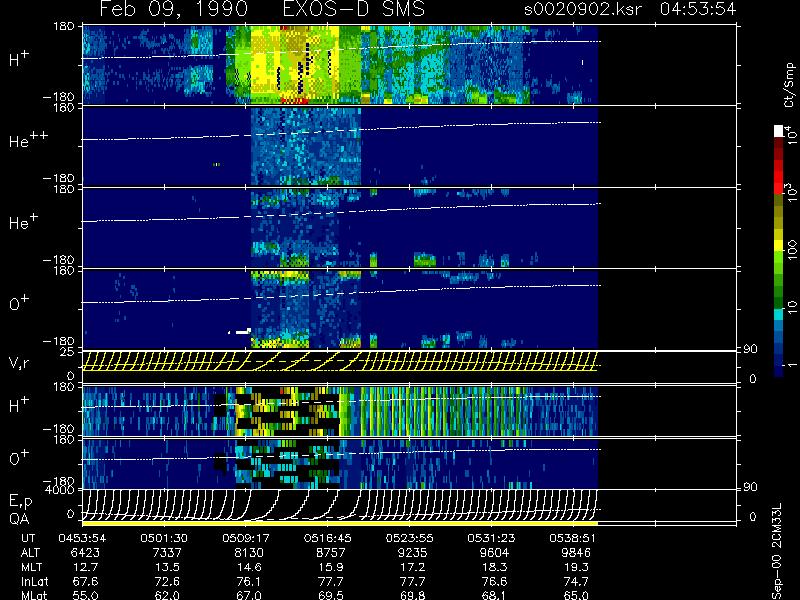Image resolution: width=800 pixels, height=600 pixels.
Task: Click the "25" axis label beside V,r
Action: [68, 352]
